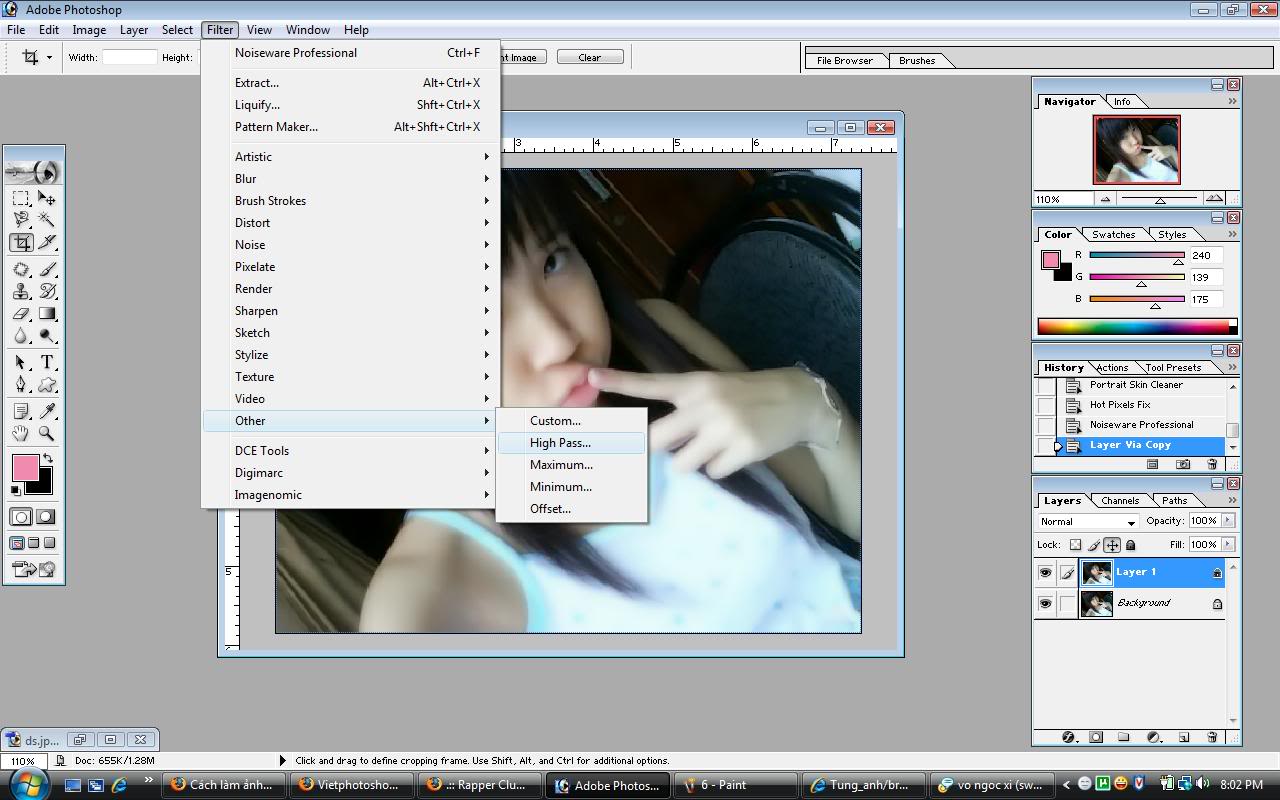1280x800 pixels.
Task: Create a new layer in Layers panel
Action: (x=1184, y=737)
